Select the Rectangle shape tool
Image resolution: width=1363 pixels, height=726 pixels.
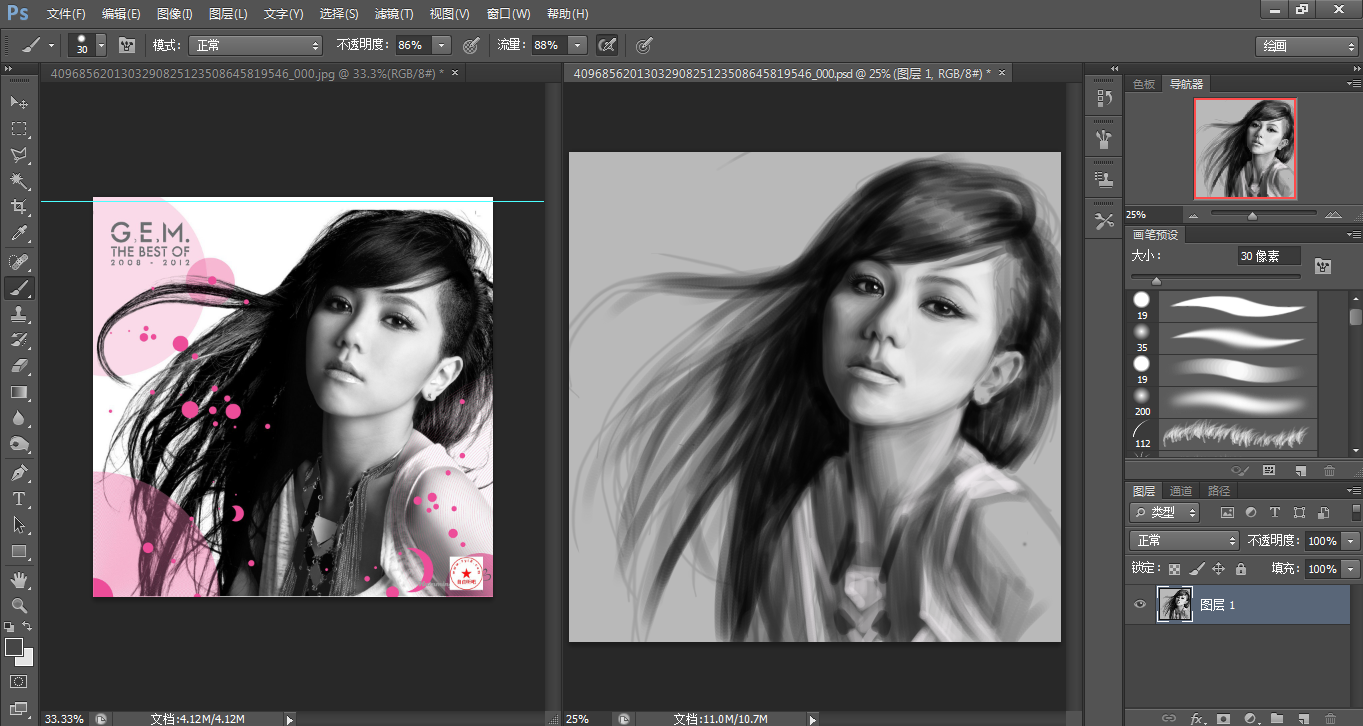point(19,551)
